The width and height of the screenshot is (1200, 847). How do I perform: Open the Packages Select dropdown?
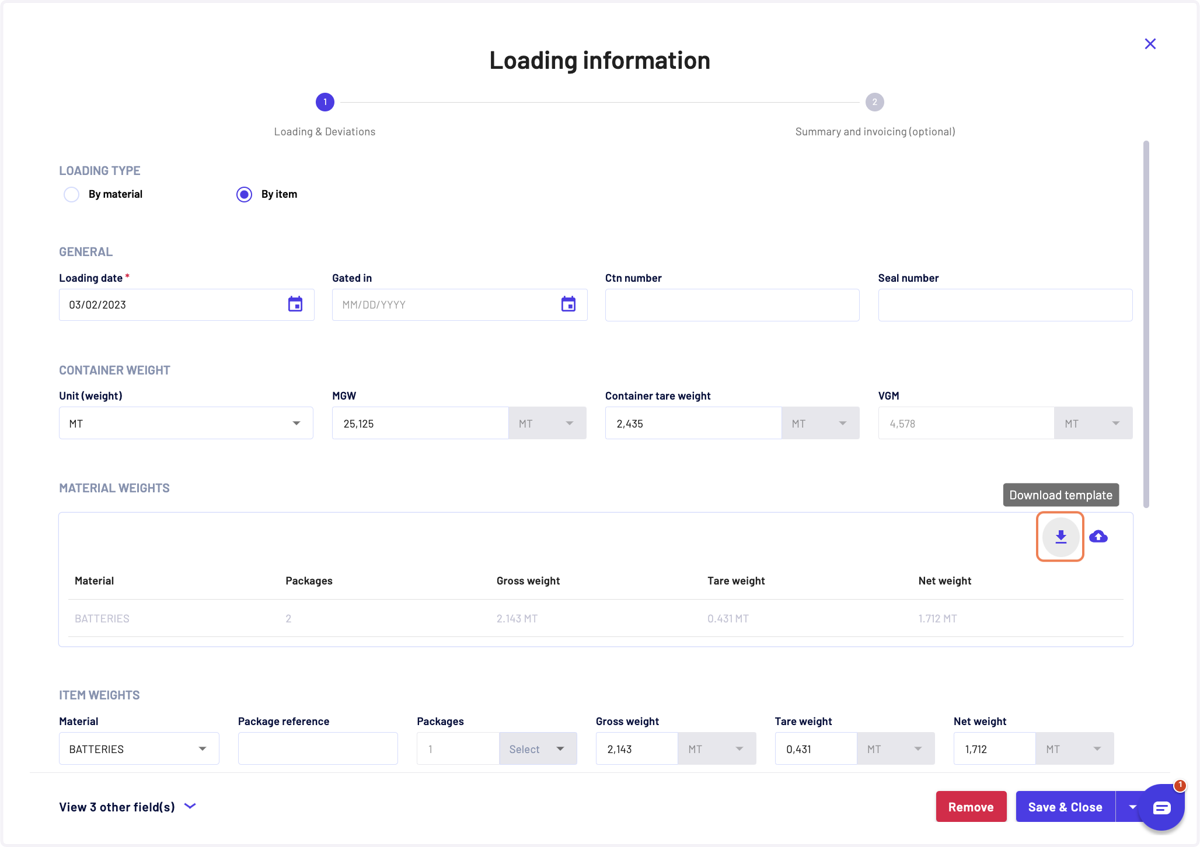pos(538,749)
